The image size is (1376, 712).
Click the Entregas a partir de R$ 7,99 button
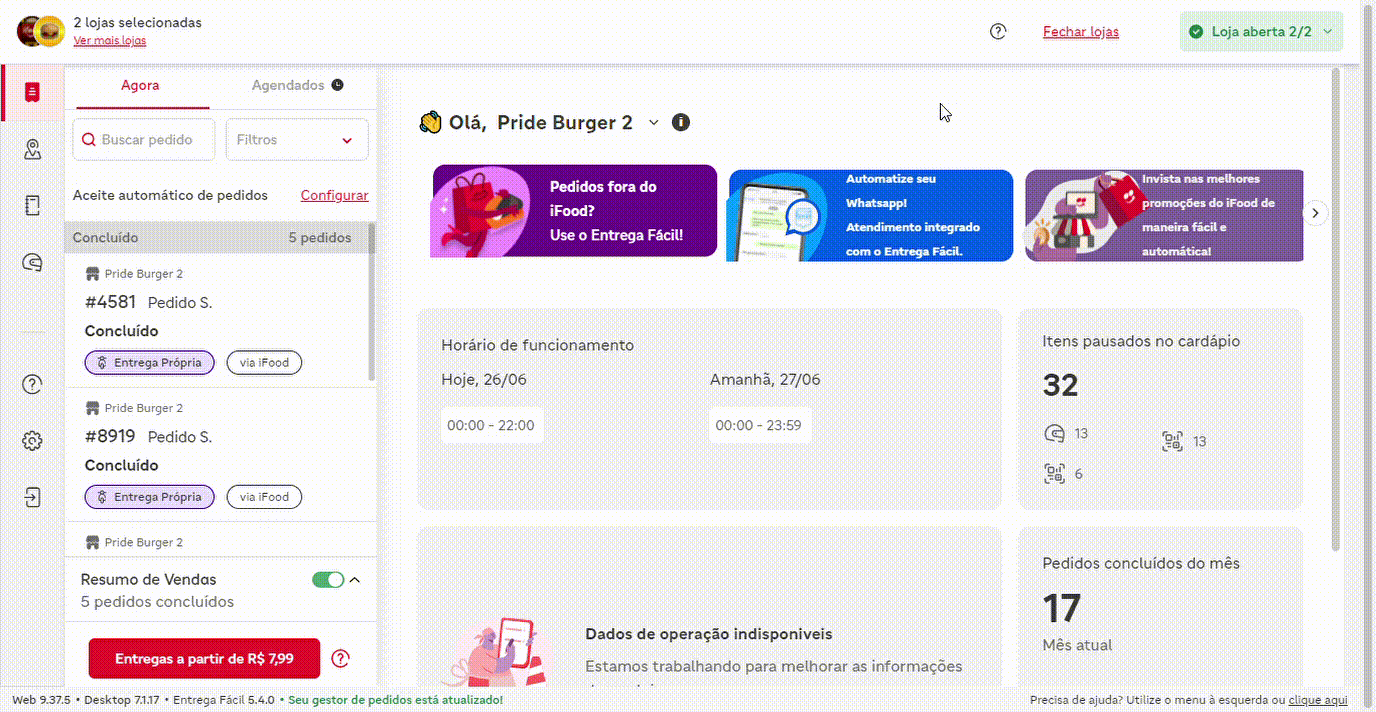(x=204, y=659)
